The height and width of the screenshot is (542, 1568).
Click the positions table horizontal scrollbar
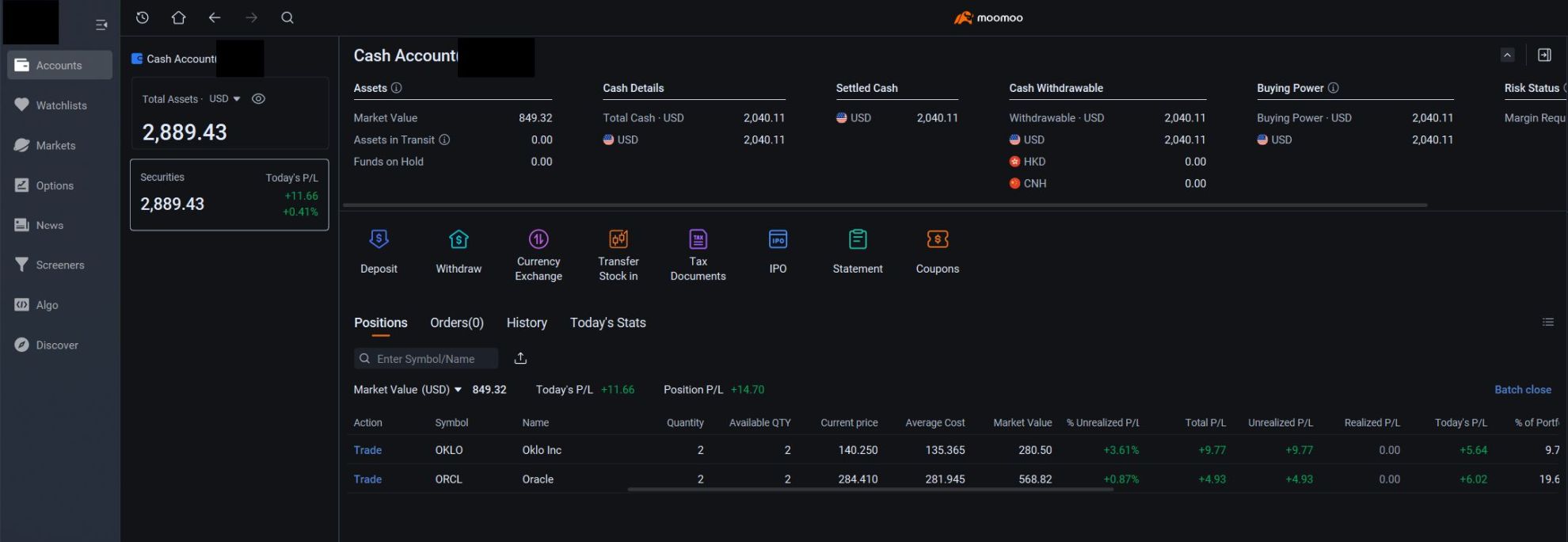(x=870, y=490)
